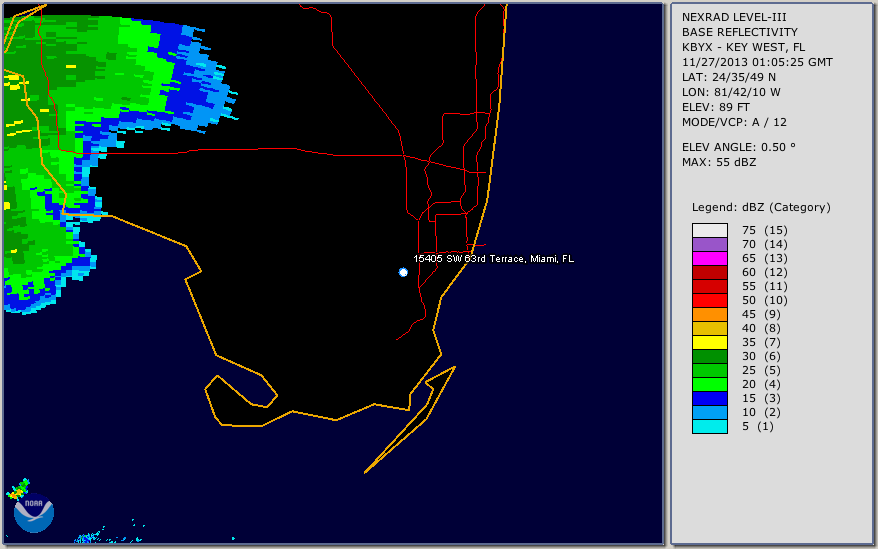This screenshot has height=549, width=878.
Task: Click the '35 (7)' legend label
Action: click(x=762, y=342)
